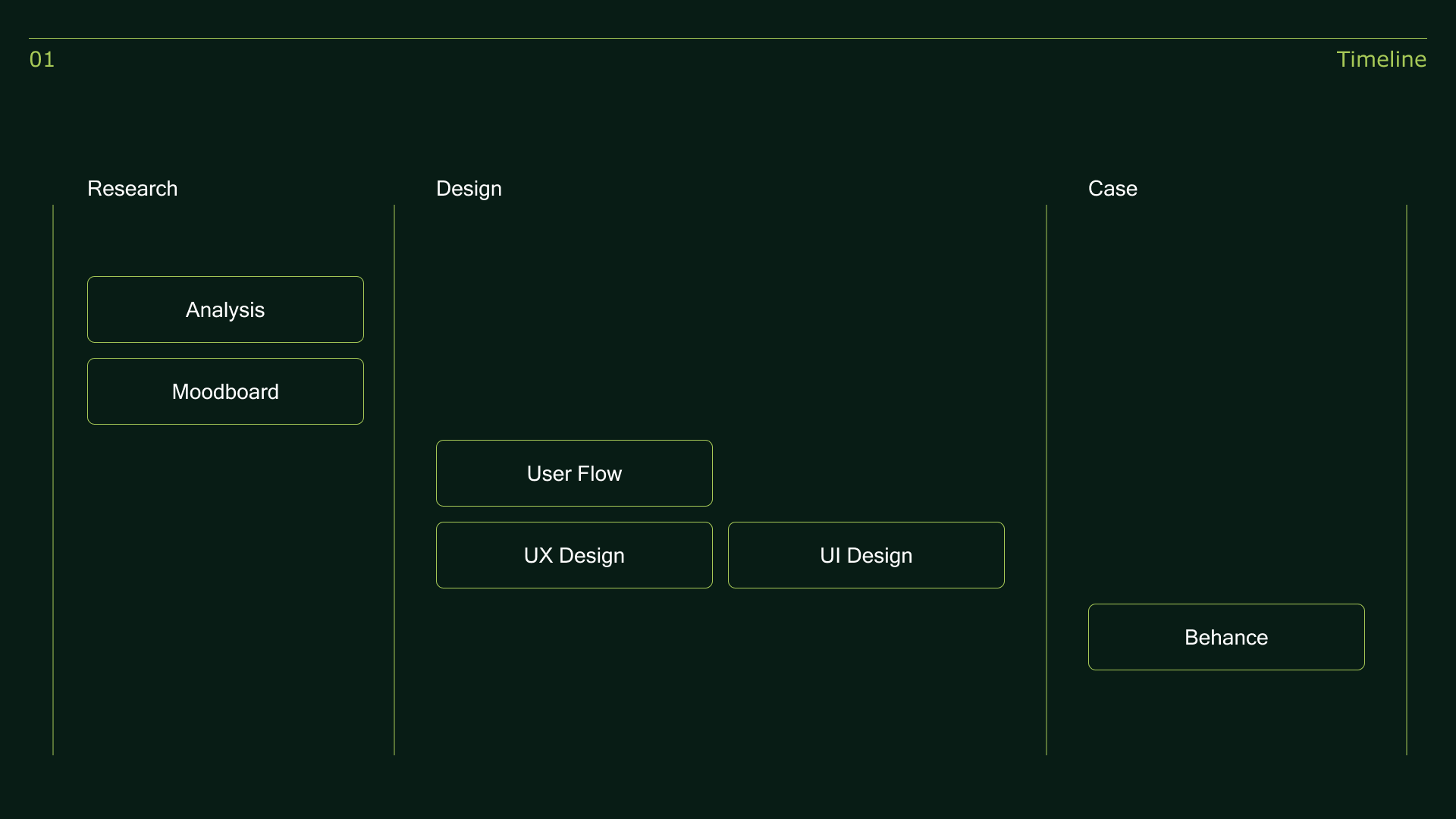Click the divider between Design and Case
Image resolution: width=1456 pixels, height=819 pixels.
coord(1046,479)
